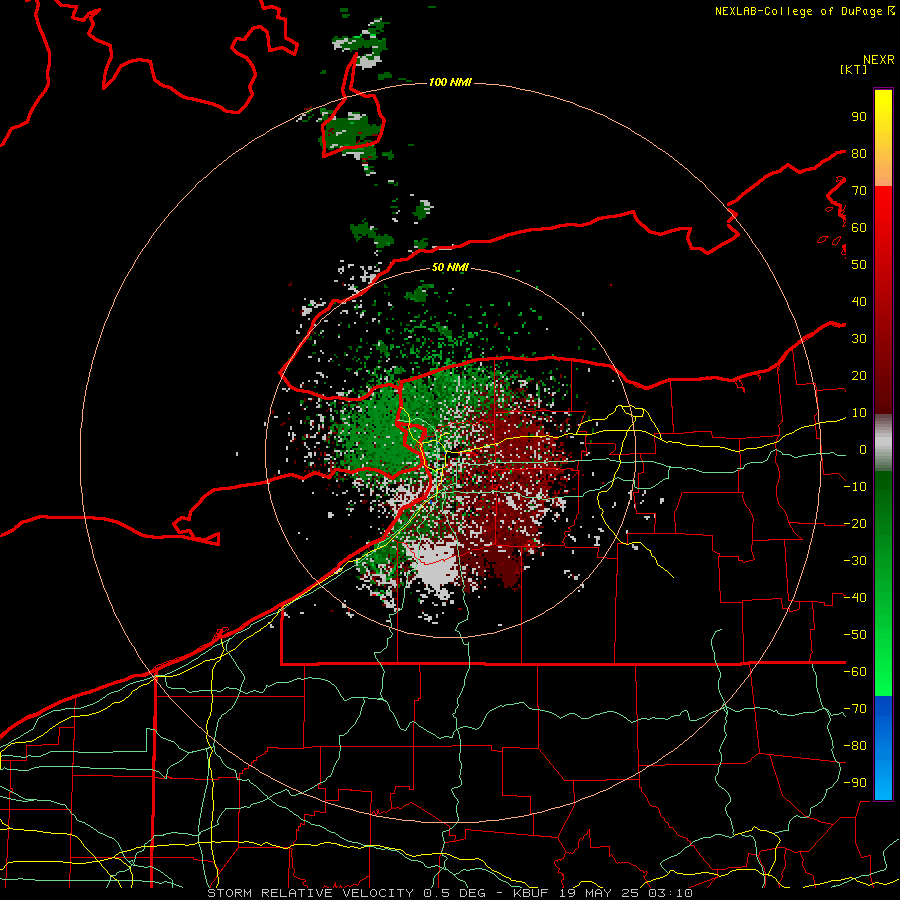This screenshot has width=900, height=900.
Task: Select the positive 90 scale label
Action: coord(859,117)
